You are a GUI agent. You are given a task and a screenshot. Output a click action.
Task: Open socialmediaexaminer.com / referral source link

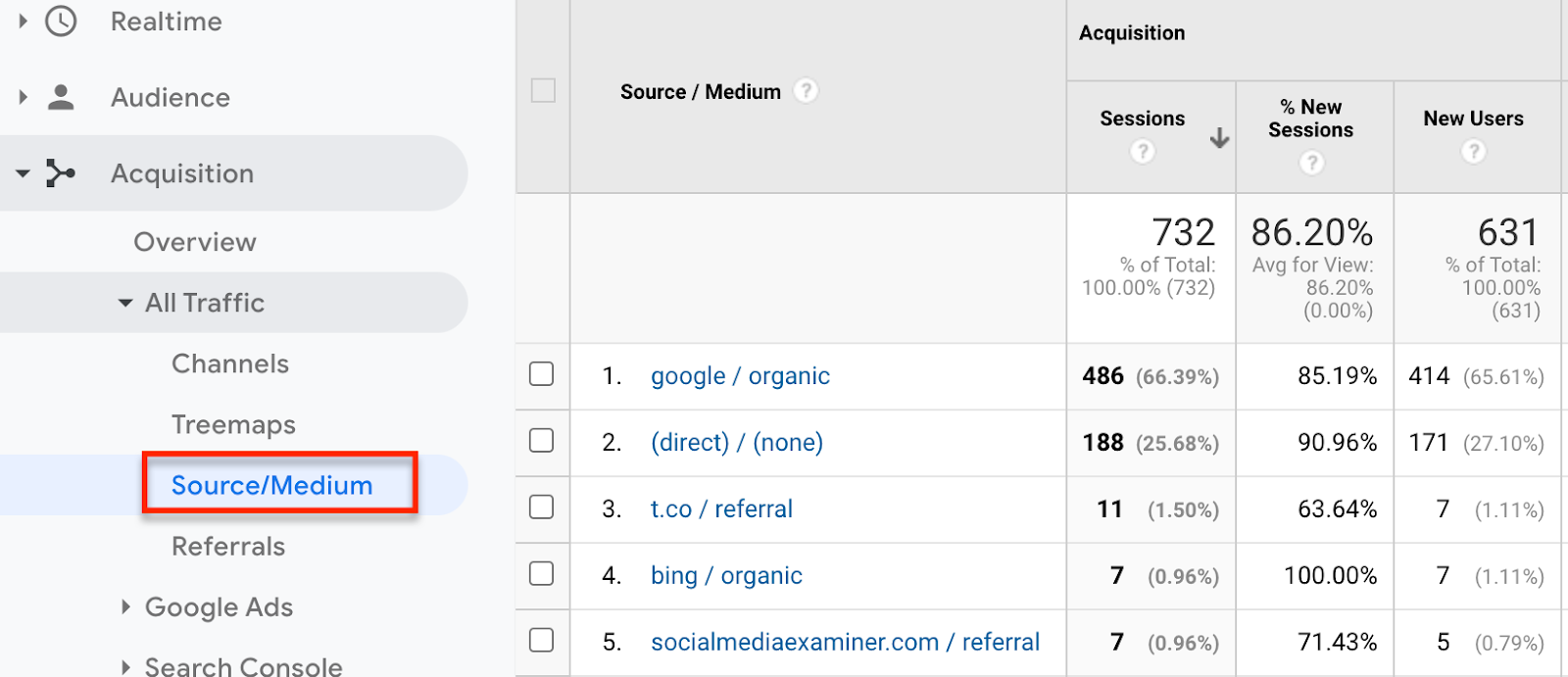(845, 642)
